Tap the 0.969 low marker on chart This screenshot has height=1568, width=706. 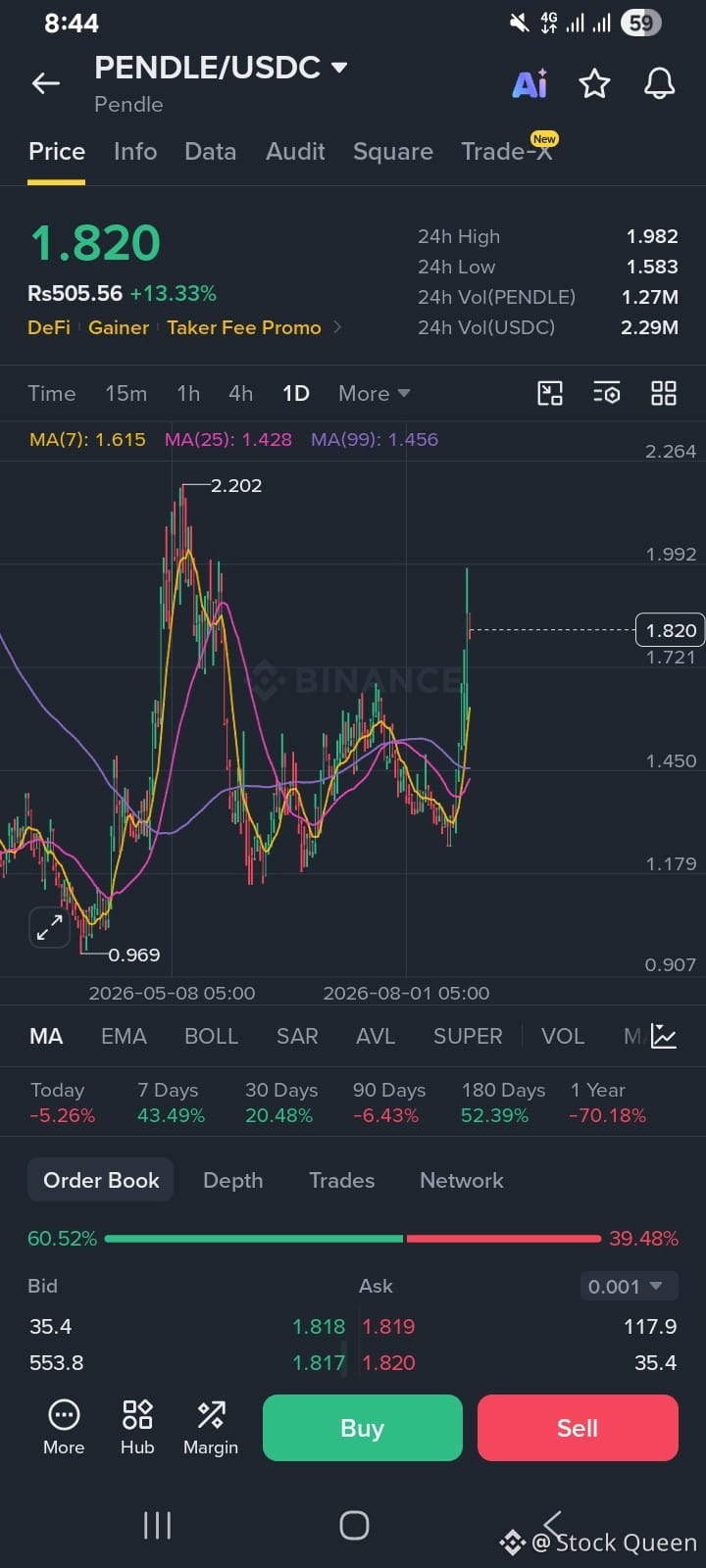(x=134, y=955)
